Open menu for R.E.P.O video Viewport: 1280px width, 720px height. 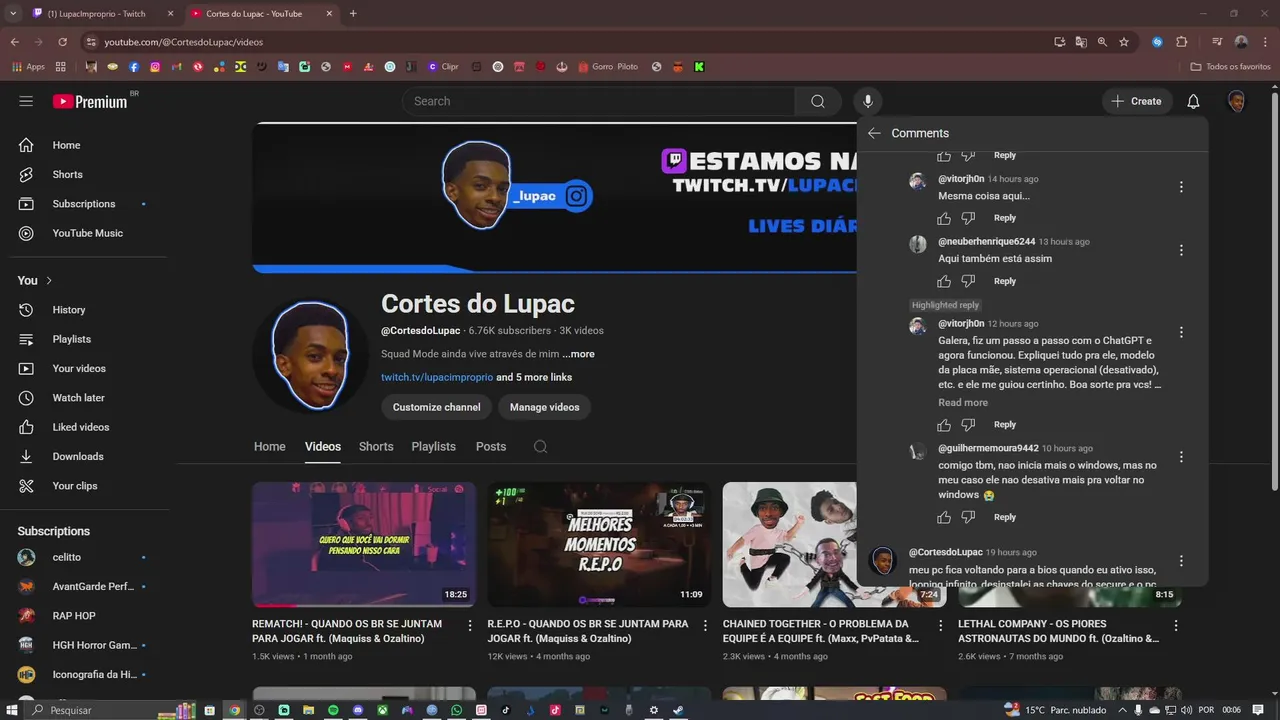click(705, 625)
